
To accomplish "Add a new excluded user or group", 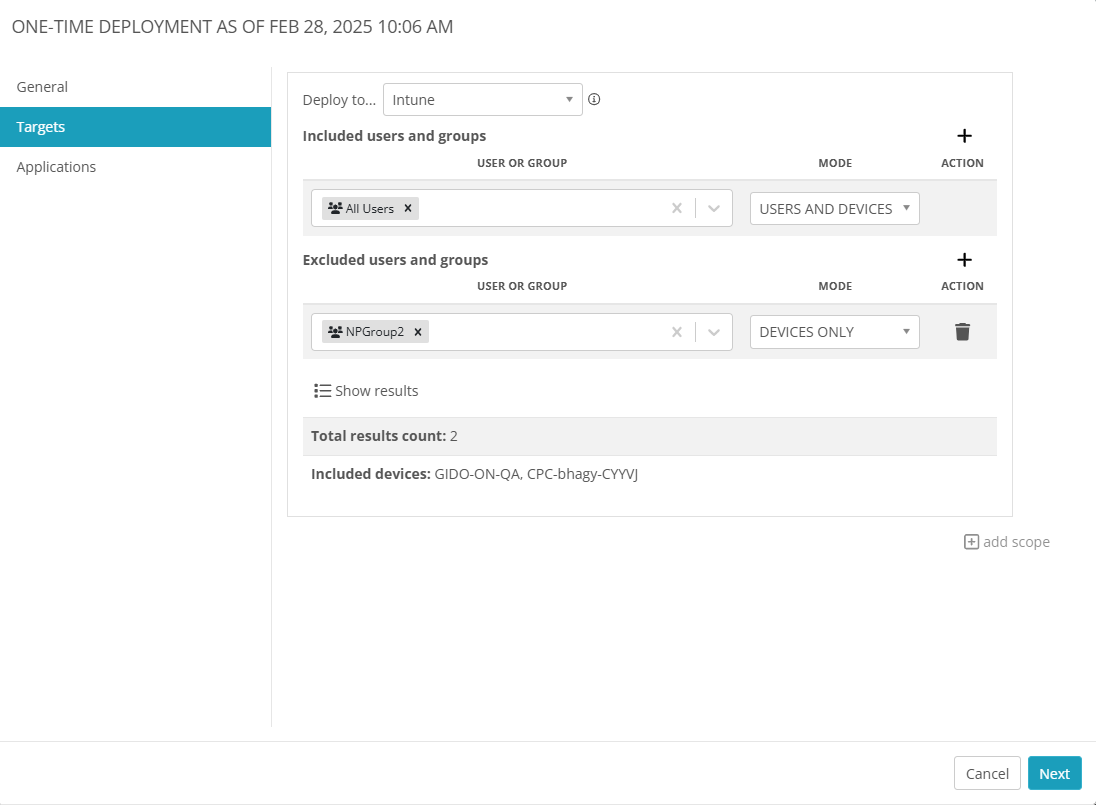I will pos(964,260).
